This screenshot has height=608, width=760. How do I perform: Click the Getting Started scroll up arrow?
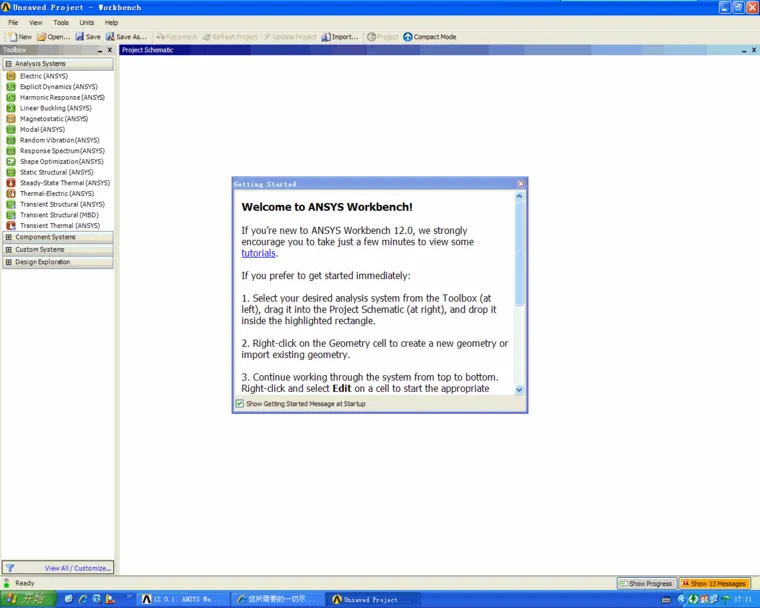[519, 196]
